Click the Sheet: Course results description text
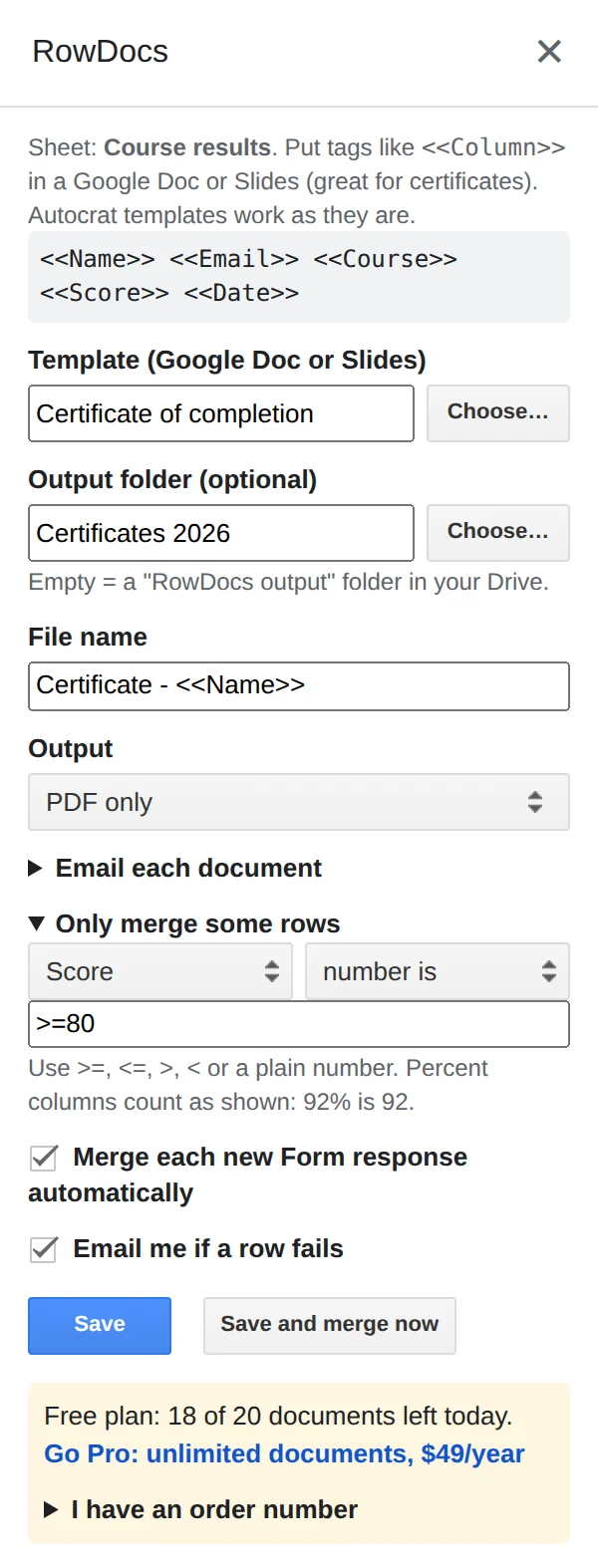The width and height of the screenshot is (598, 1568). pyautogui.click(x=297, y=181)
